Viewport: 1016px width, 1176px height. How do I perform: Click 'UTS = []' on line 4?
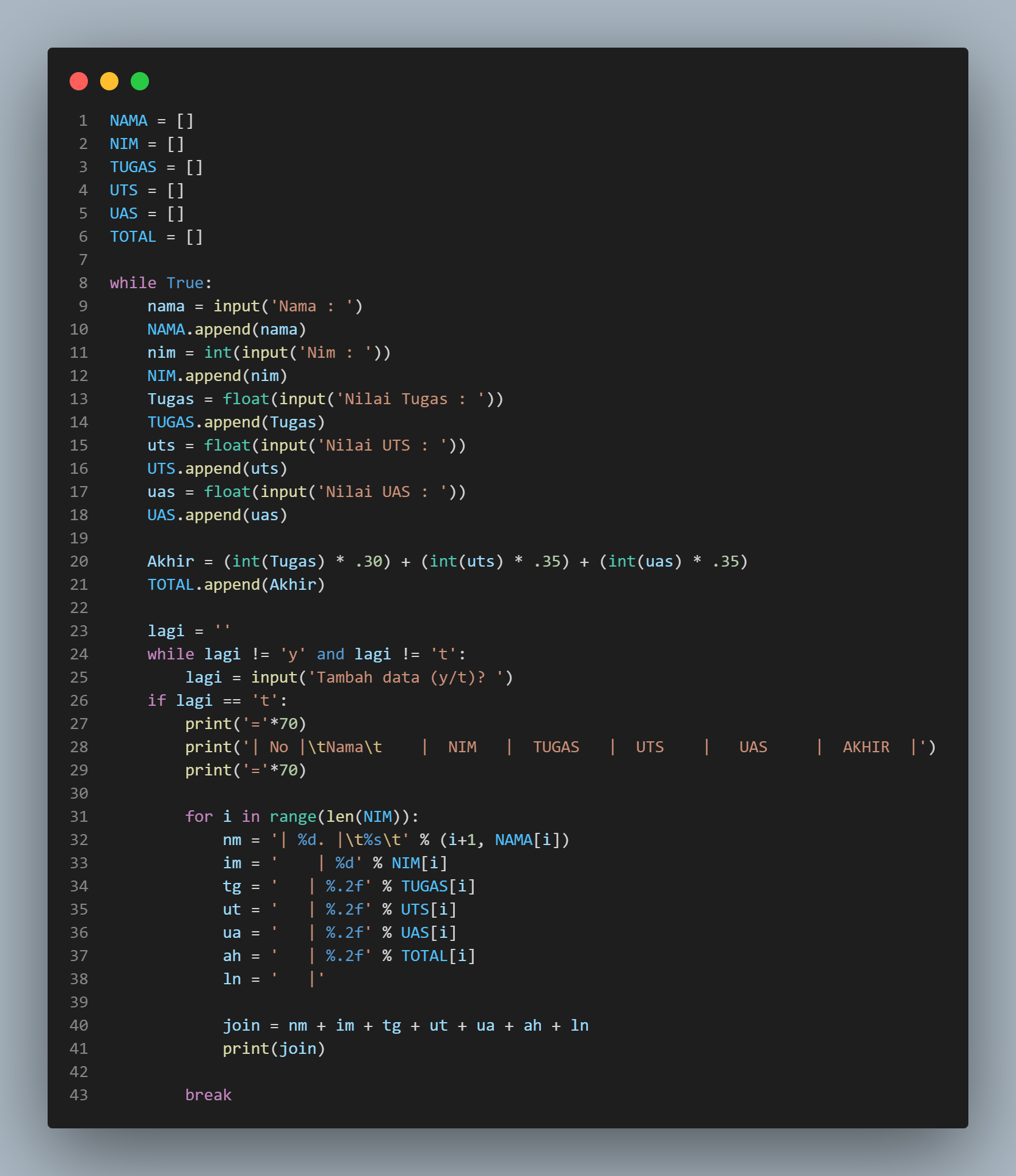[x=147, y=191]
